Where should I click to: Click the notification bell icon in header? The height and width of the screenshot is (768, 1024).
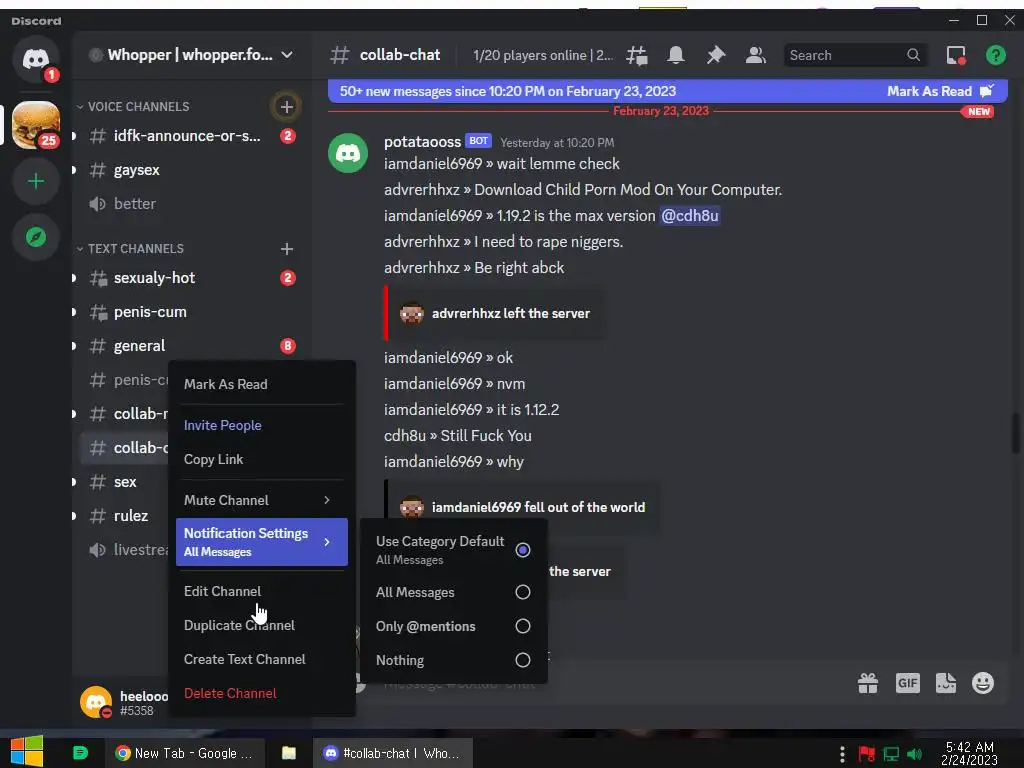coord(676,56)
